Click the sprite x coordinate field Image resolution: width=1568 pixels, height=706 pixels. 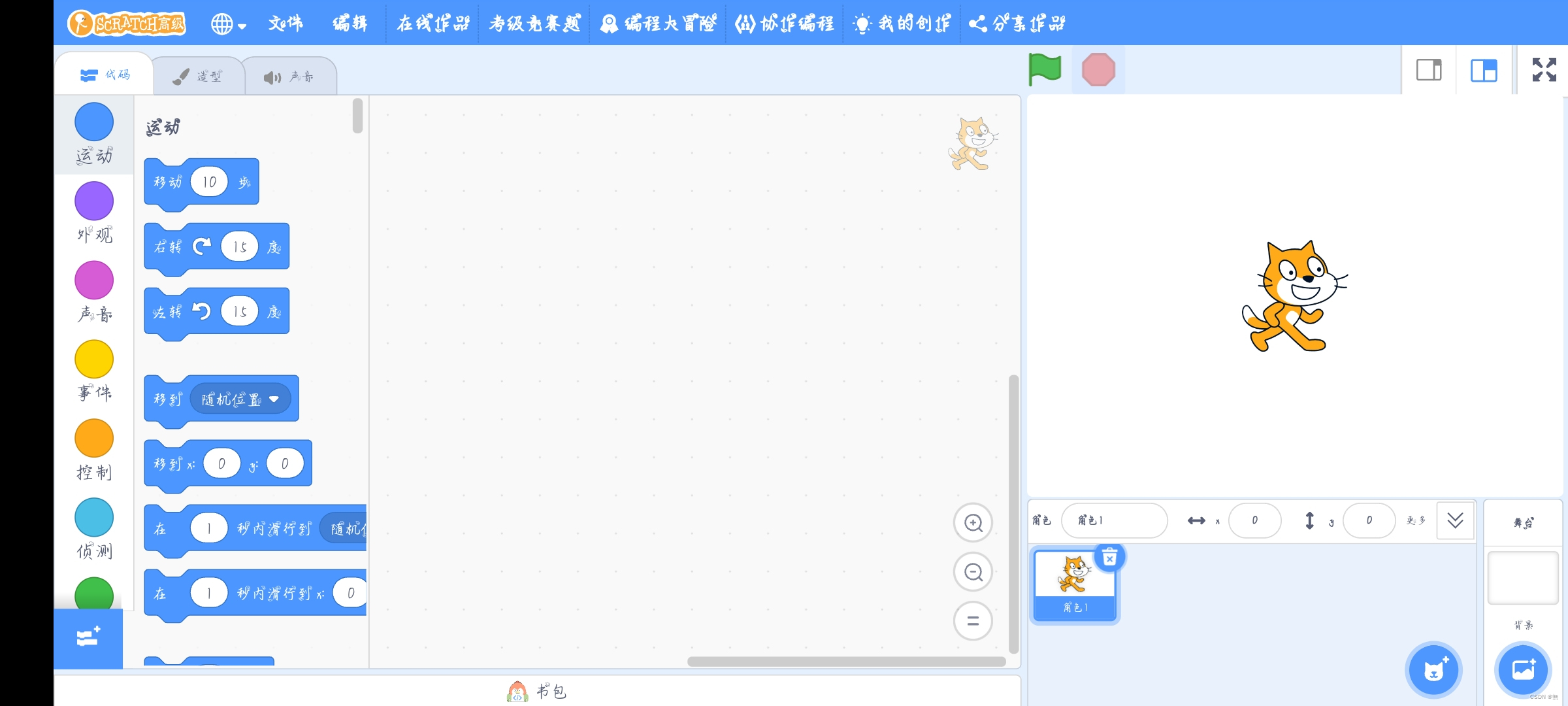point(1254,520)
